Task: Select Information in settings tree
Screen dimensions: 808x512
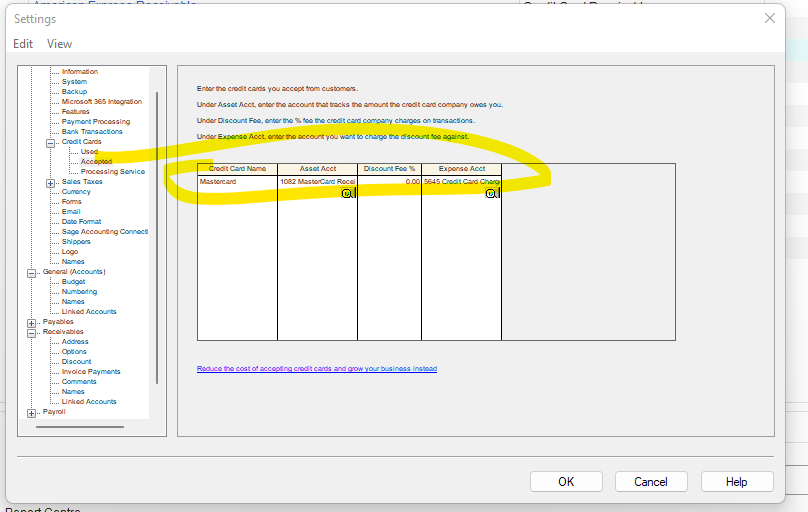Action: 80,72
